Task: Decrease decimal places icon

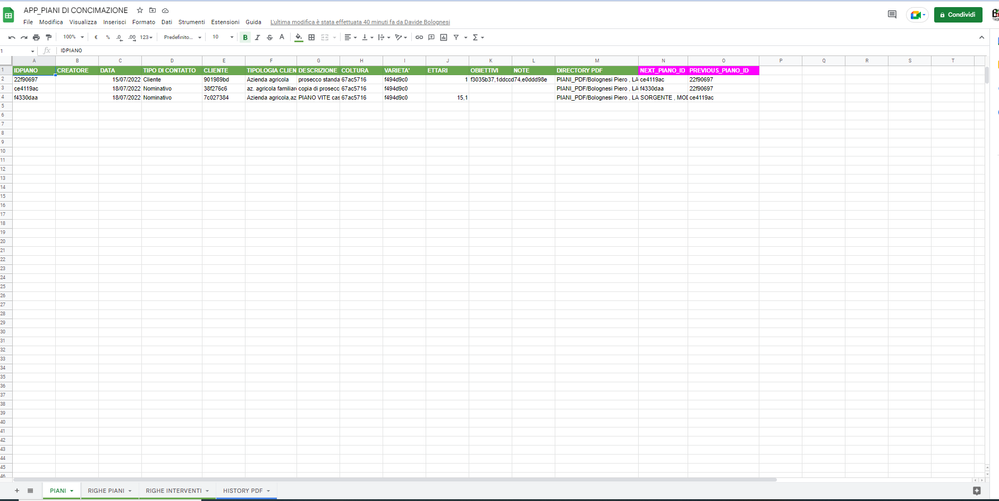Action: [119, 38]
